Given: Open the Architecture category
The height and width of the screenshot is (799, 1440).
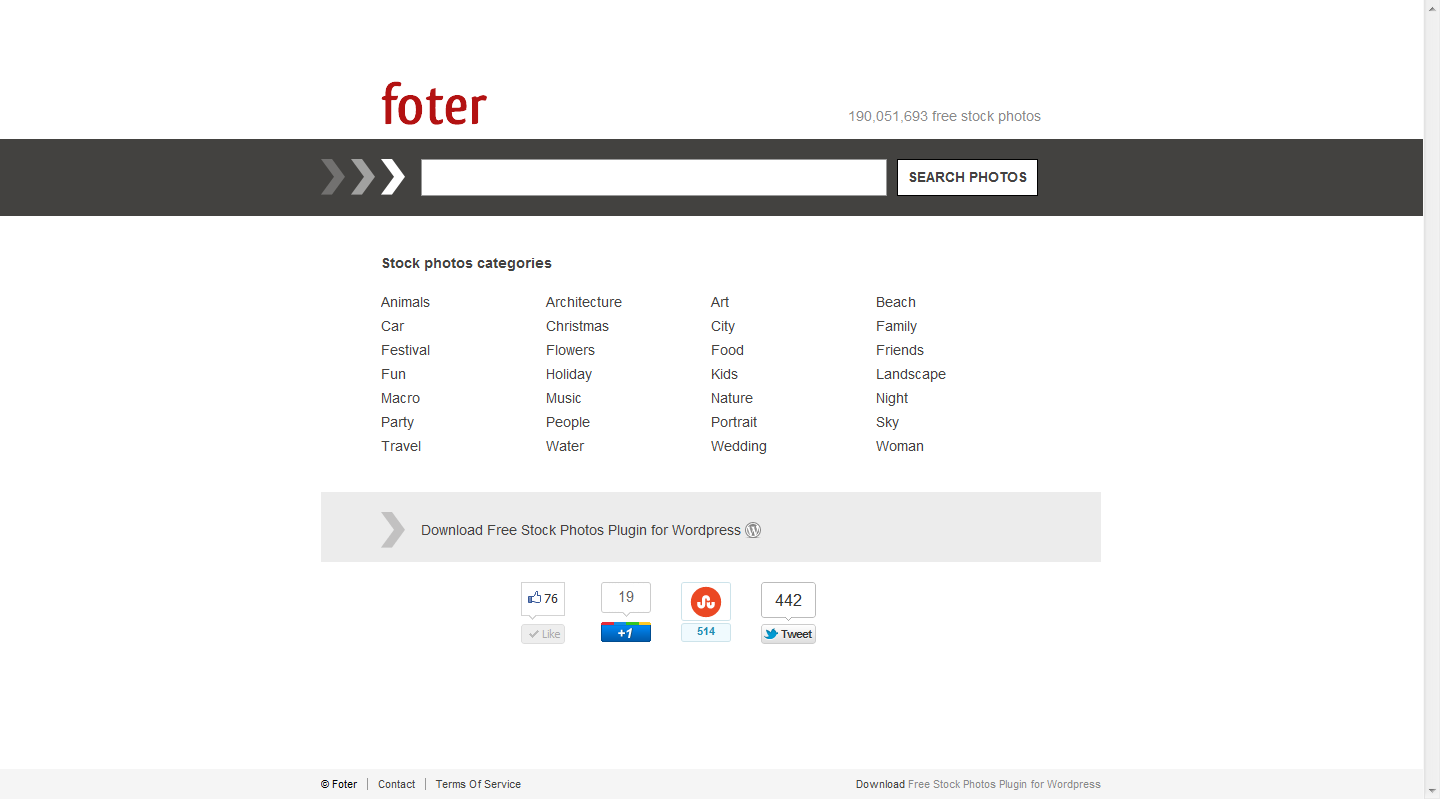Looking at the screenshot, I should click(584, 302).
